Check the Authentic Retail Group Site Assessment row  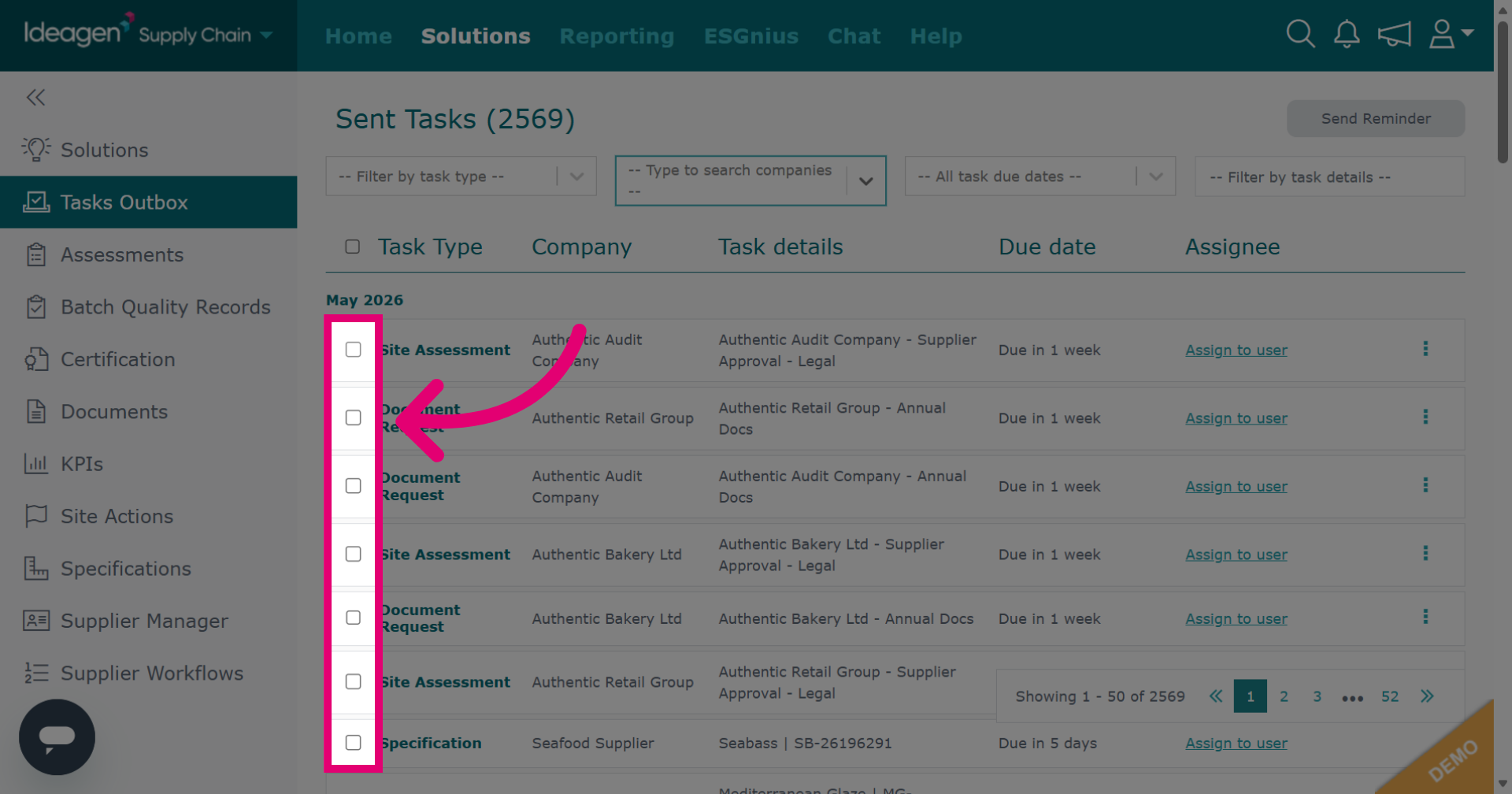354,681
